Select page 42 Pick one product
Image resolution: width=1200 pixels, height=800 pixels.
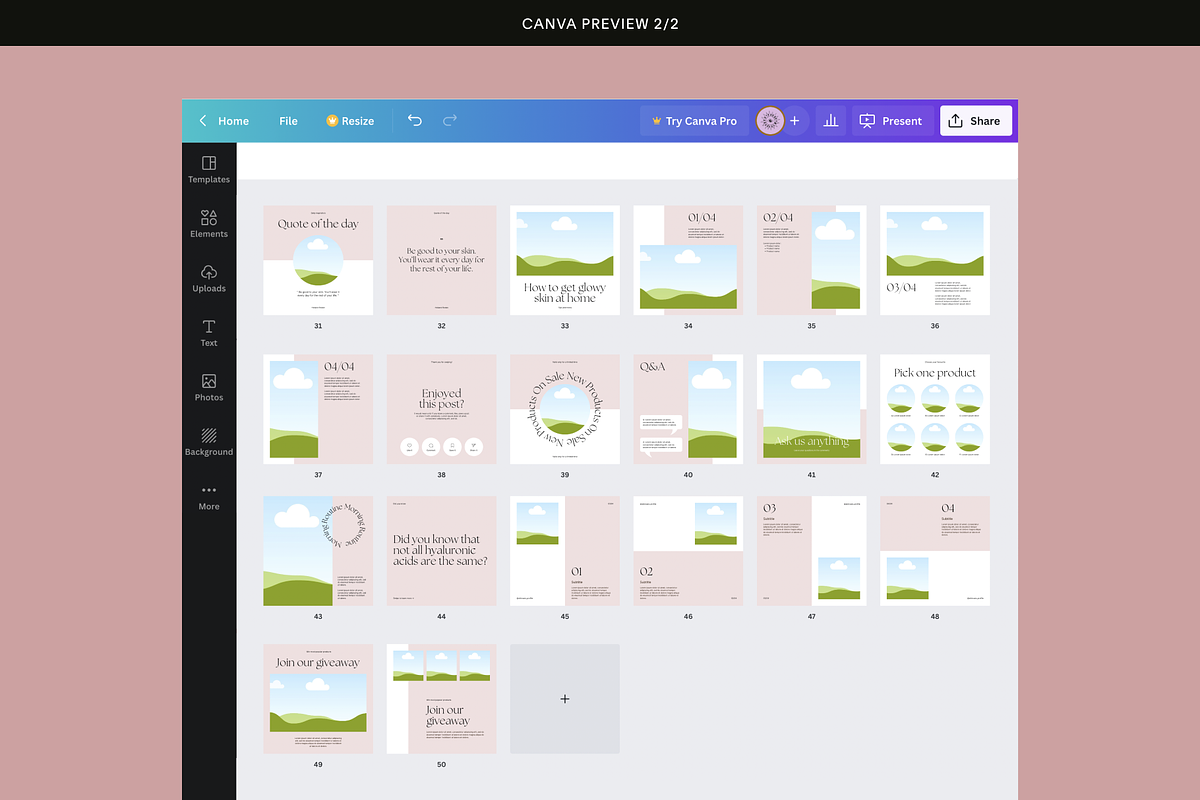point(935,409)
